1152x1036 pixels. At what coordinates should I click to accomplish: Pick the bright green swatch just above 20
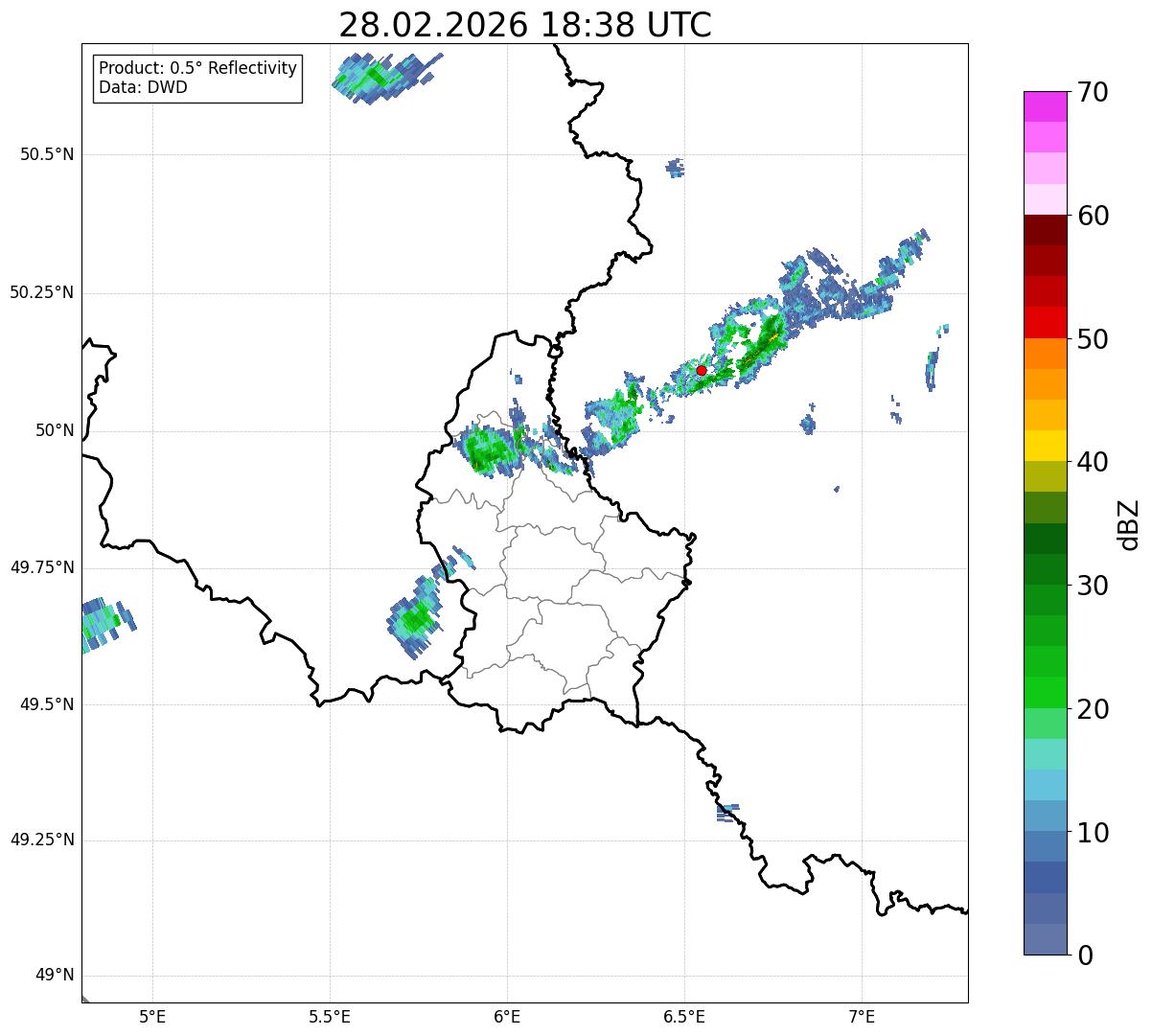click(x=1045, y=693)
